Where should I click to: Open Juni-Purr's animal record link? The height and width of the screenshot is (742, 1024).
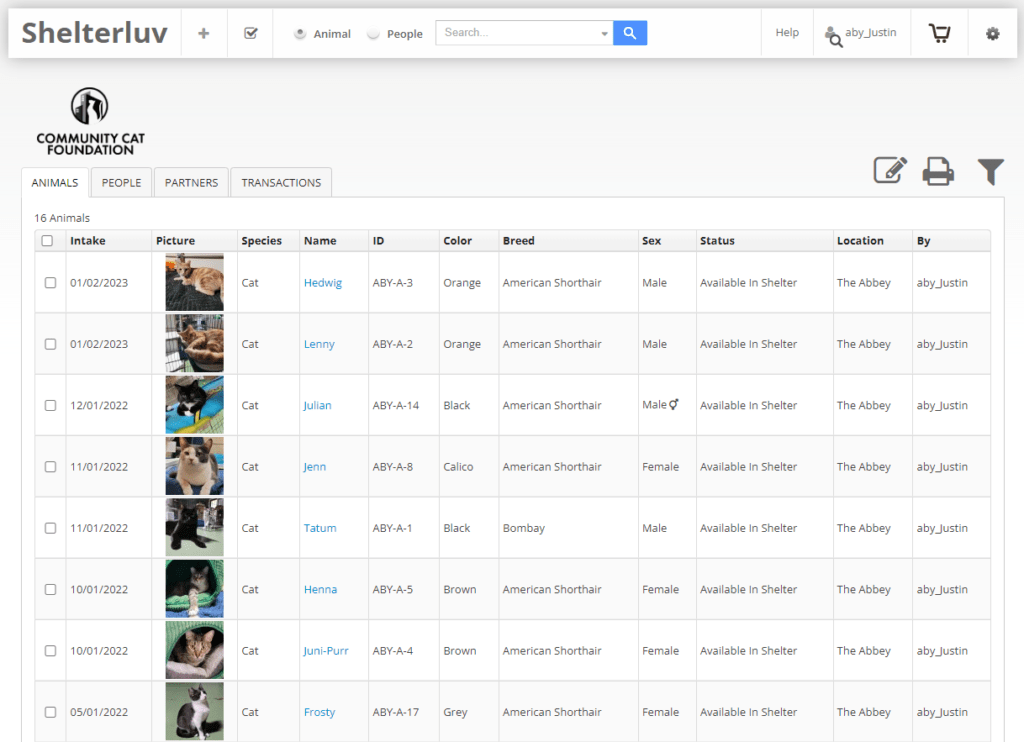(326, 651)
